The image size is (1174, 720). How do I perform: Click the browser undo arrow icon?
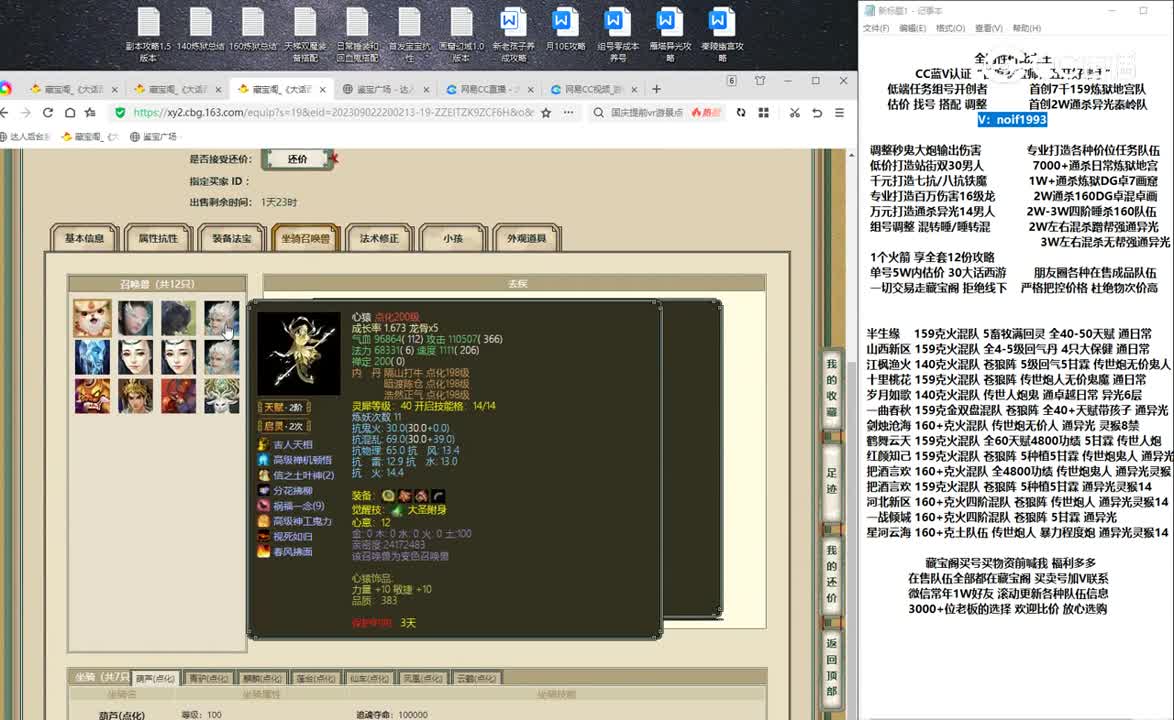pyautogui.click(x=817, y=112)
